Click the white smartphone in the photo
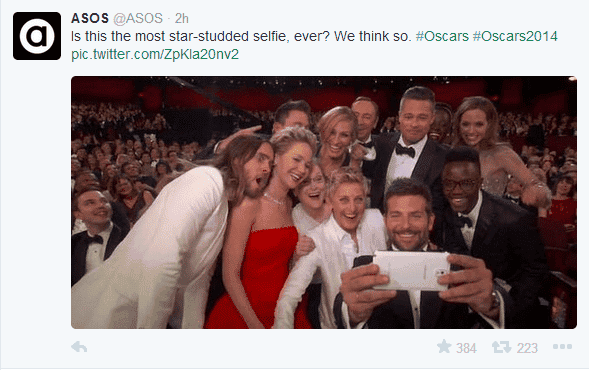589x370 pixels. click(411, 270)
